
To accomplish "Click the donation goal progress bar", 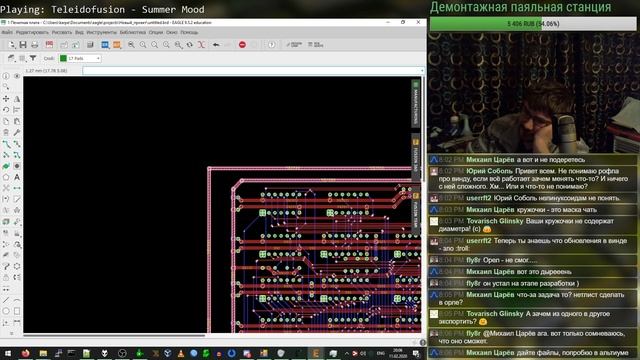I will point(533,24).
